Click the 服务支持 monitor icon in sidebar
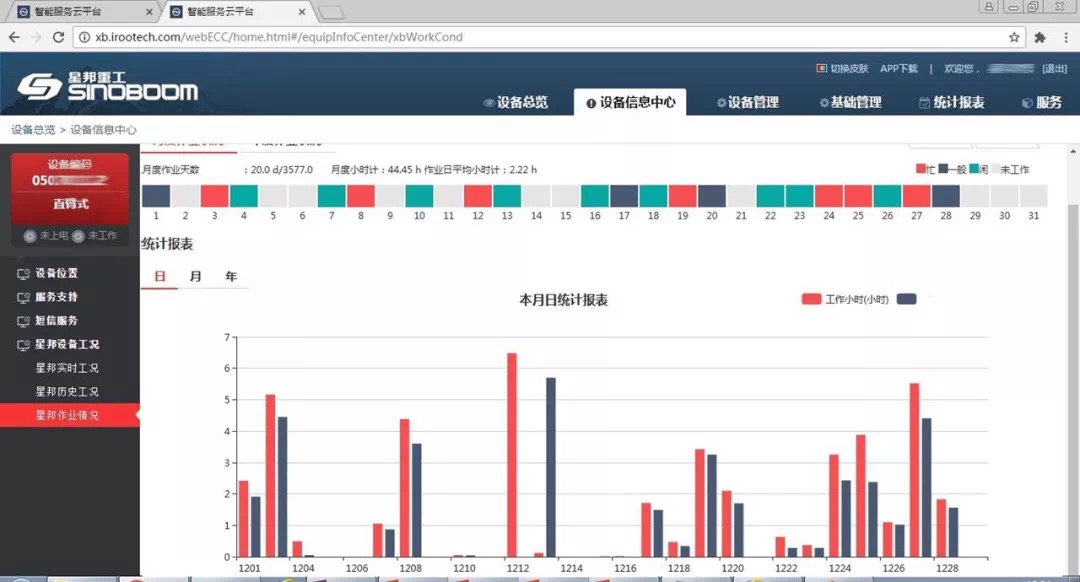 point(23,297)
